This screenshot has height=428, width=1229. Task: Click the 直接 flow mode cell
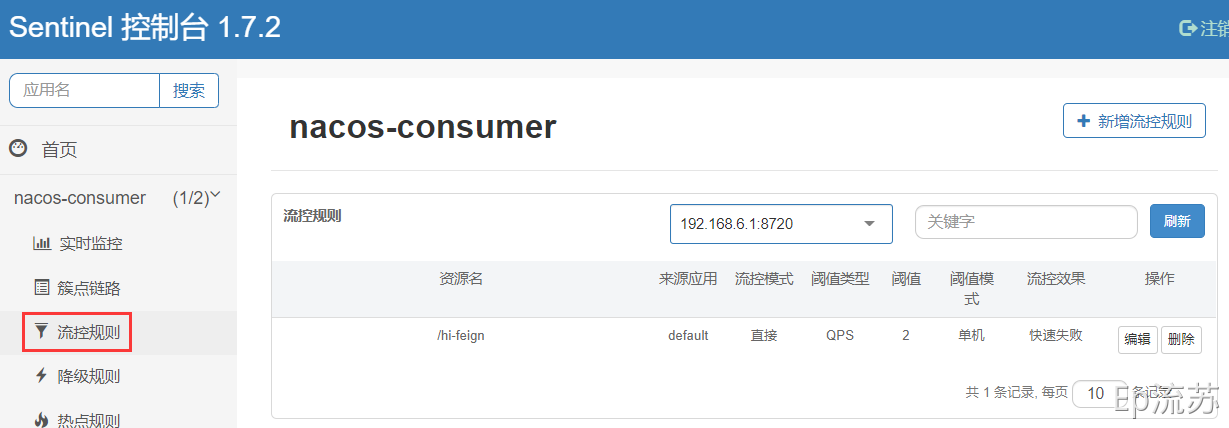[764, 335]
